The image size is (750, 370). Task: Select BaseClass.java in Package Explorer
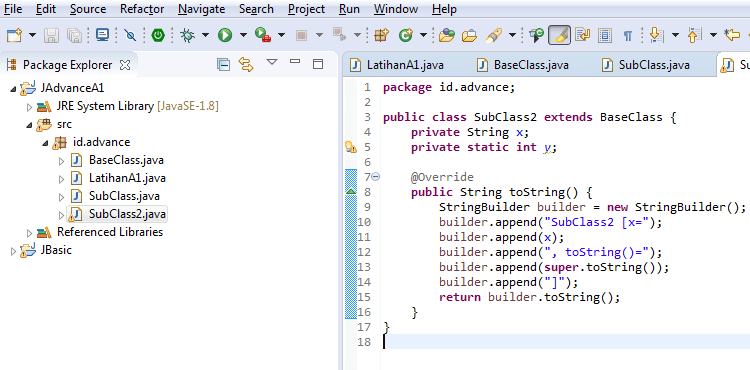[x=118, y=160]
